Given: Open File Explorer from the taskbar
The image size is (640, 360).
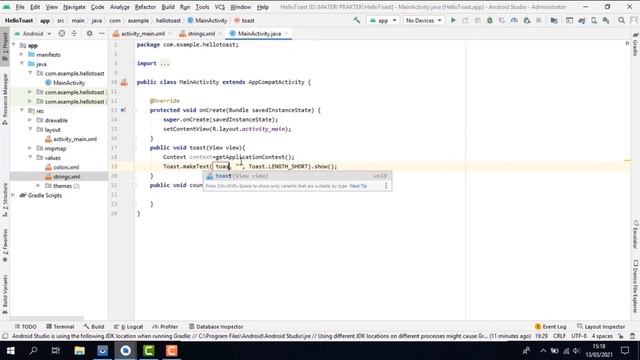Looking at the screenshot, I should point(80,351).
